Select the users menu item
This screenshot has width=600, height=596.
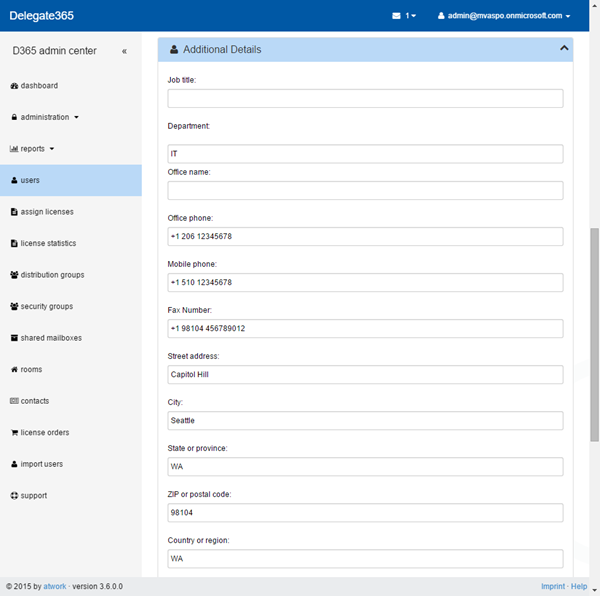[x=30, y=180]
